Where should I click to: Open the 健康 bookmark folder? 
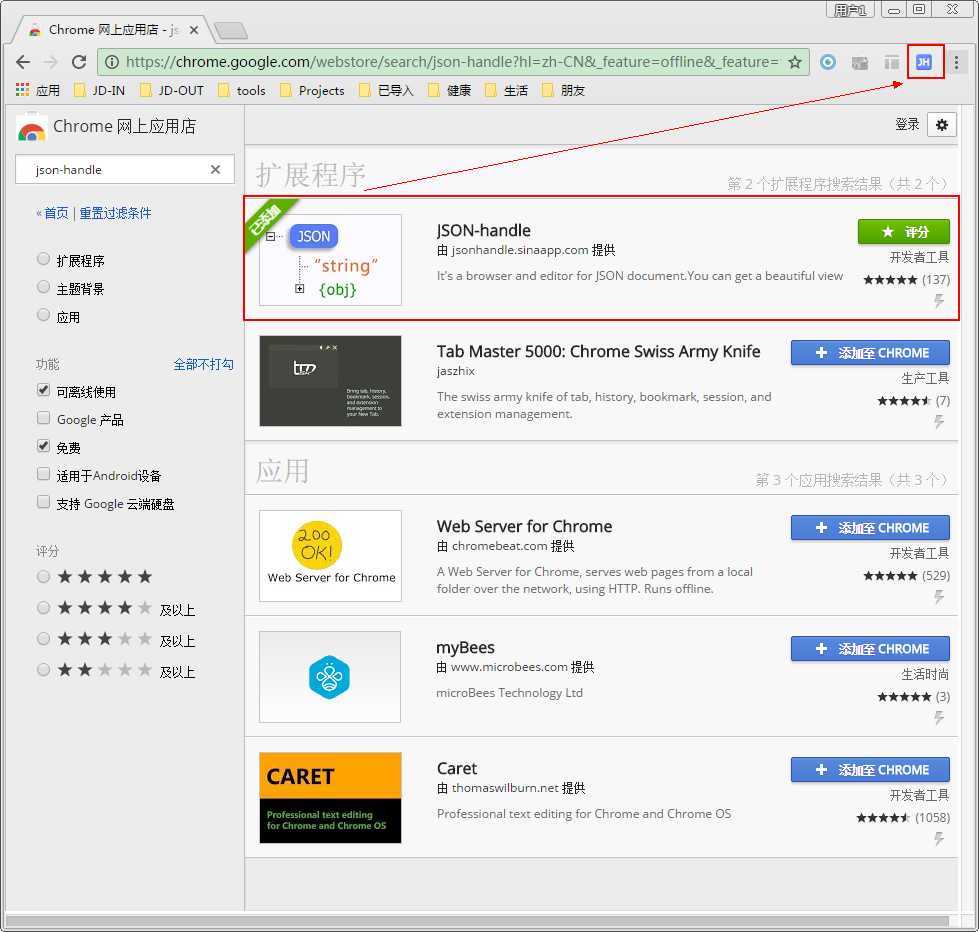tap(450, 91)
